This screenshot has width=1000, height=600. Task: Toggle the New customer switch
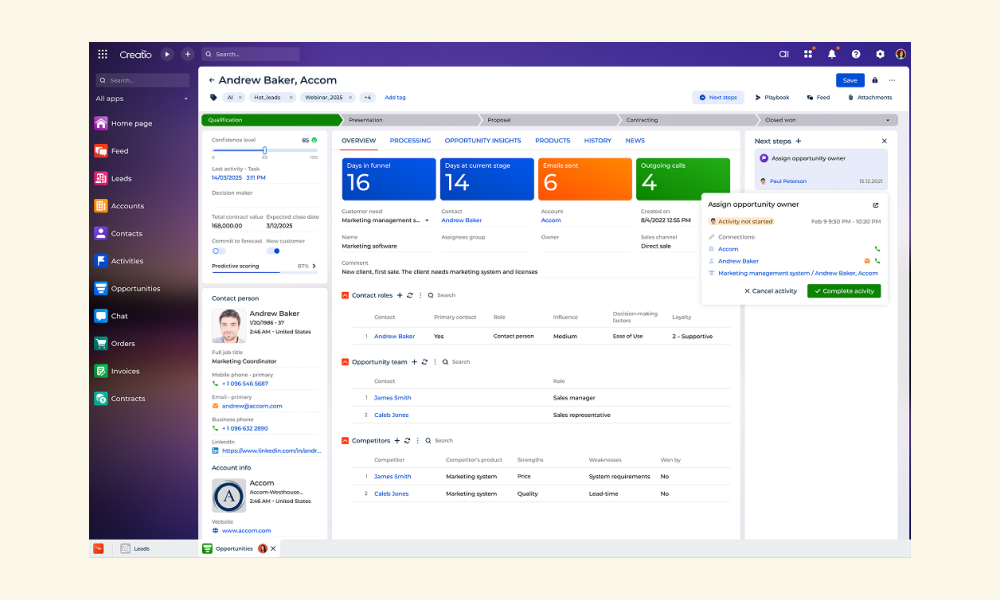(x=274, y=251)
